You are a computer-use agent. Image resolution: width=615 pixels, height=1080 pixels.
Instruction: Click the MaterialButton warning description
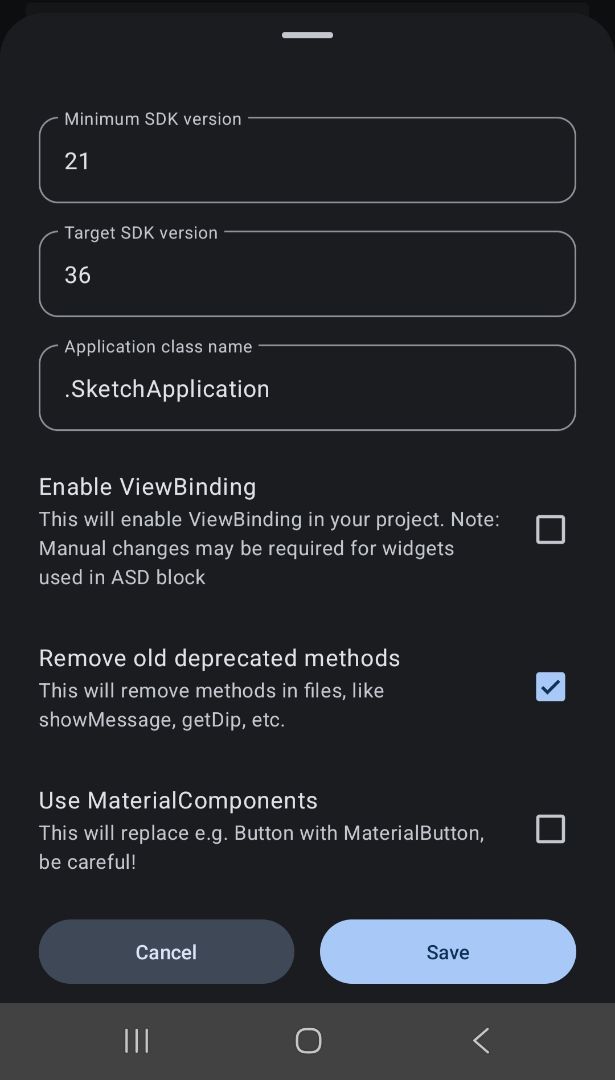(261, 846)
